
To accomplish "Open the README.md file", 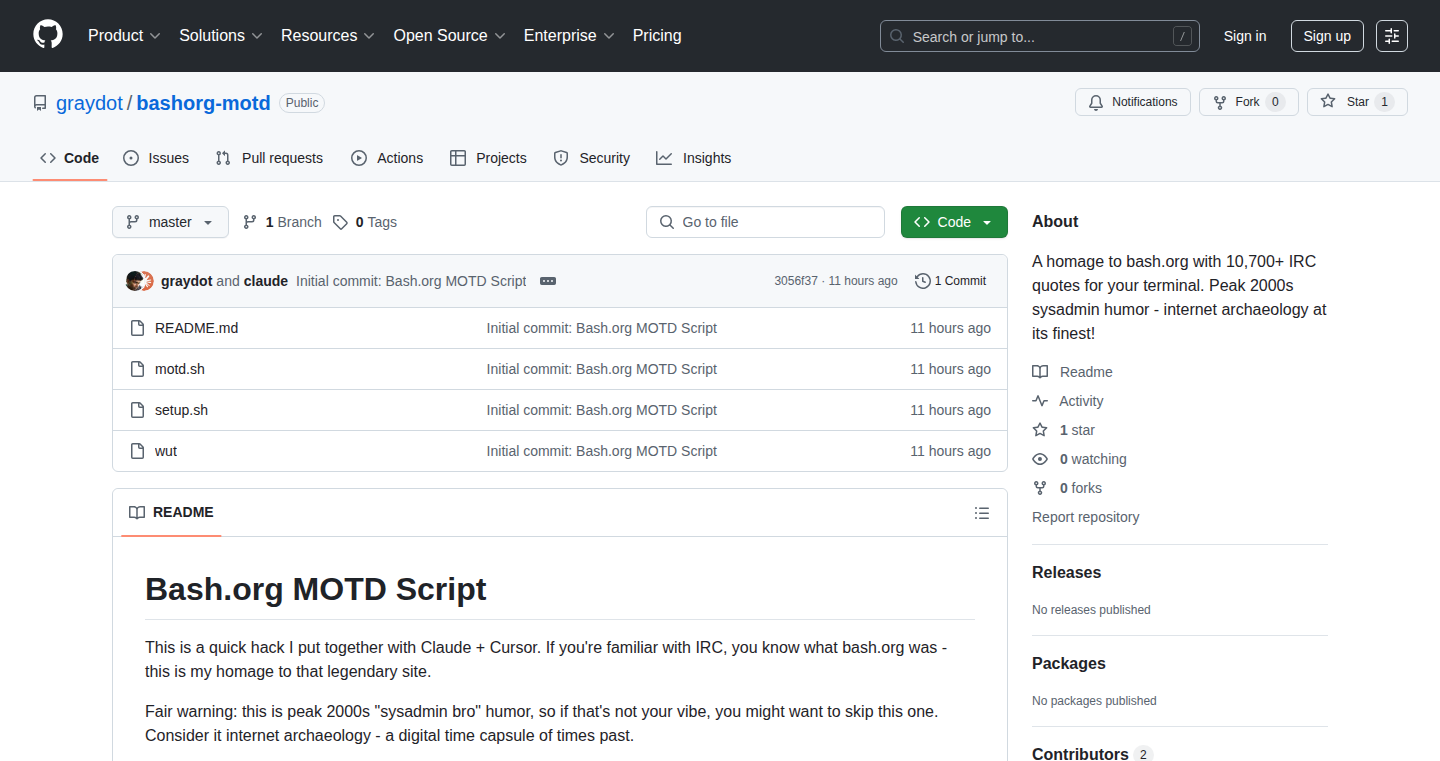I will (x=197, y=328).
